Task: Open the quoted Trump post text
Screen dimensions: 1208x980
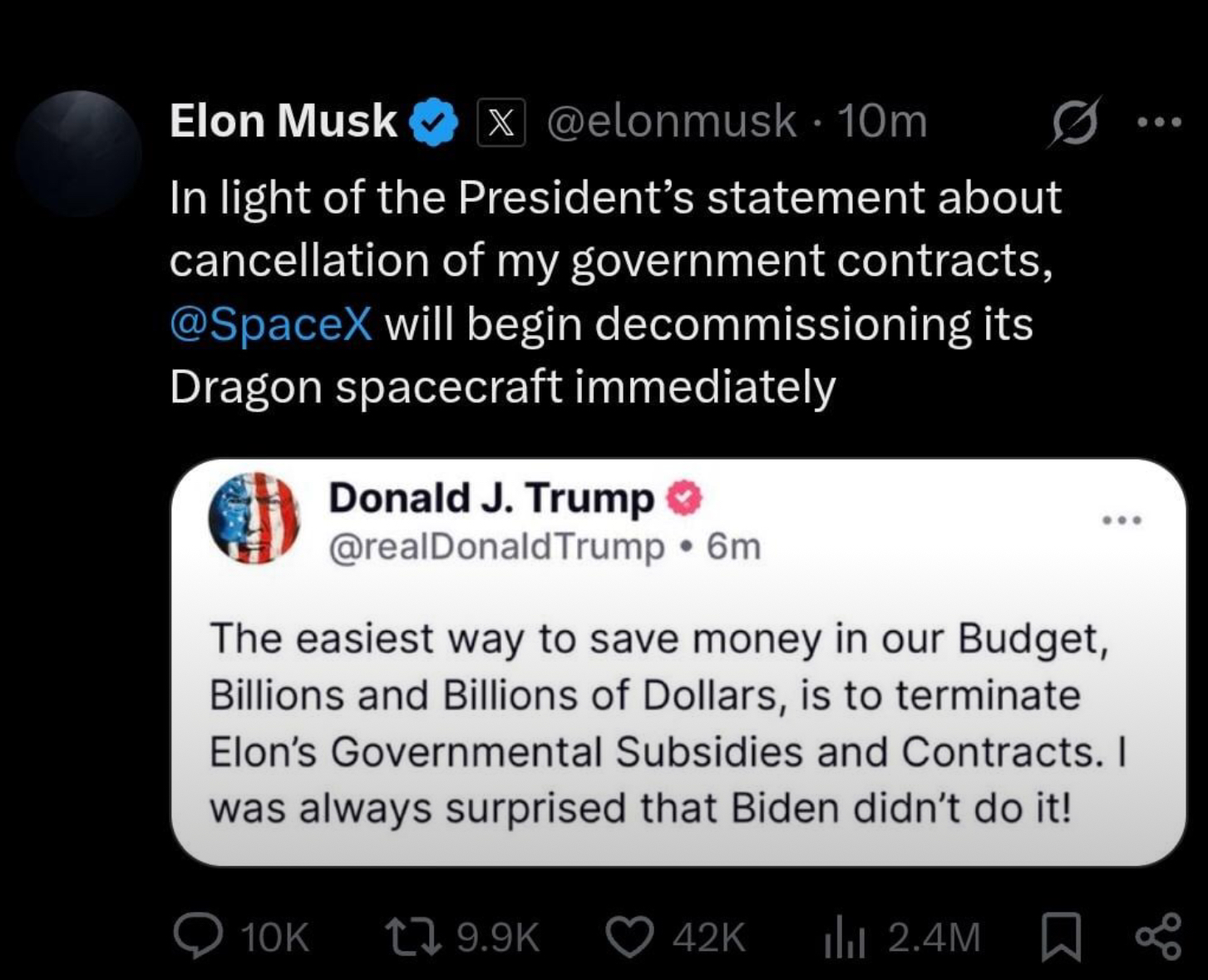Action: 668,723
